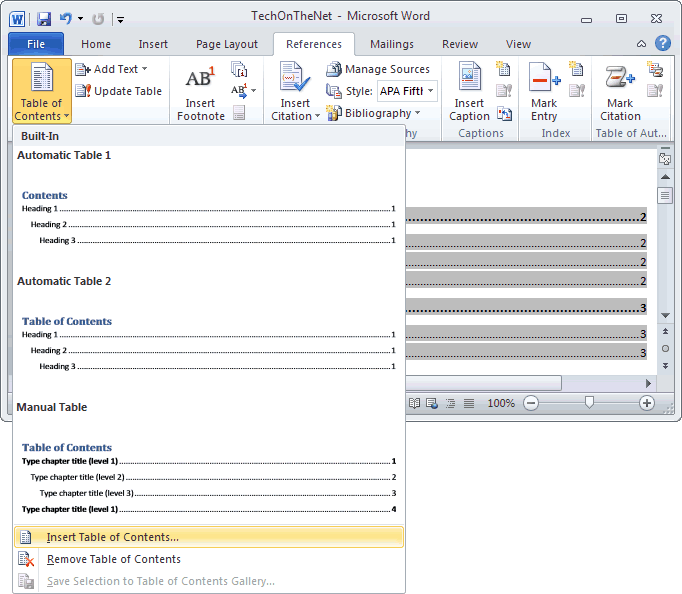Image resolution: width=682 pixels, height=594 pixels.
Task: Switch to the View tab
Action: [518, 44]
